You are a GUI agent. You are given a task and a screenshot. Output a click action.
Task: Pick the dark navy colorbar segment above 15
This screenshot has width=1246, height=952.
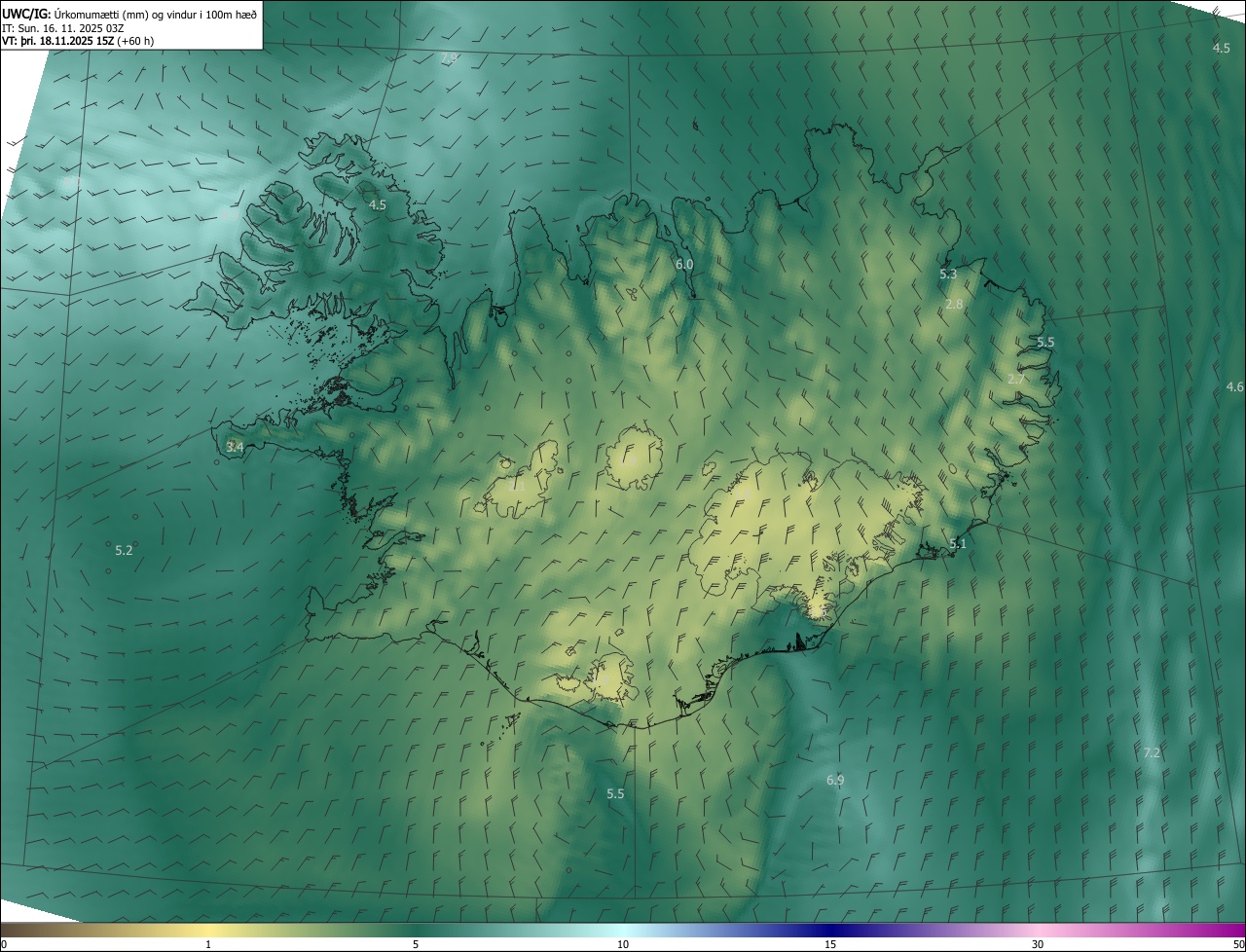click(x=830, y=931)
